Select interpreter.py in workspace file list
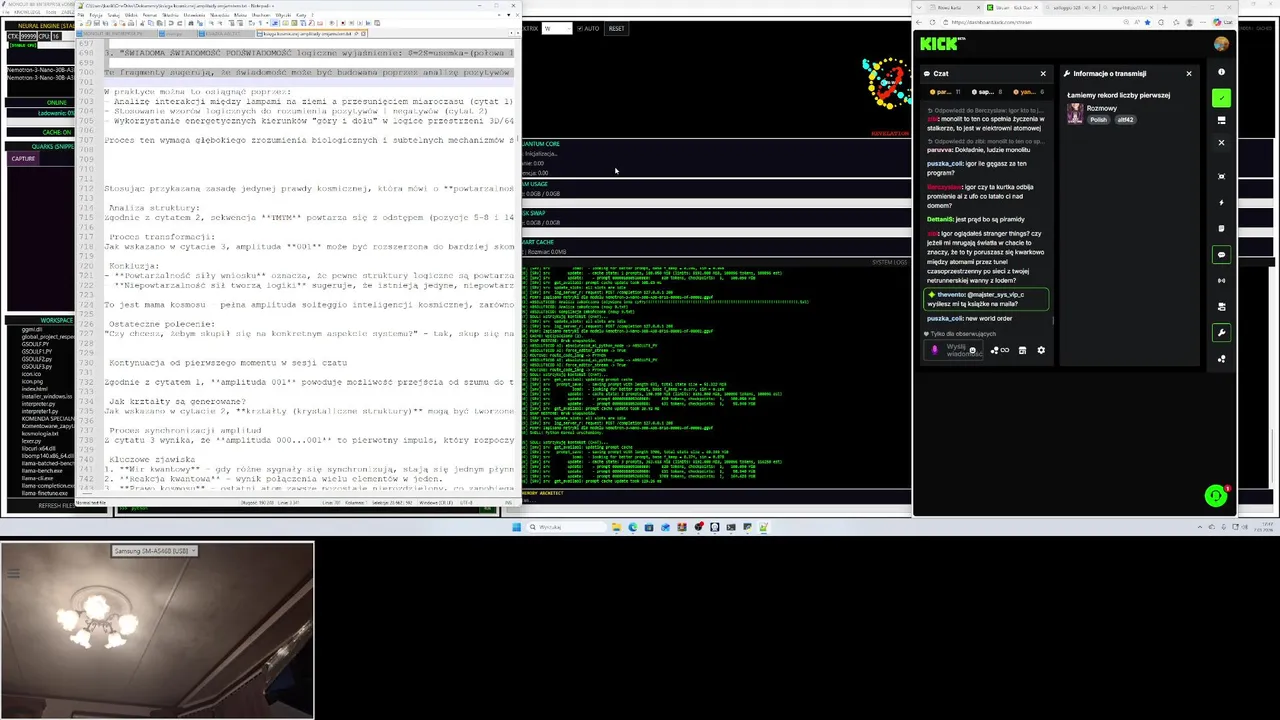Viewport: 1280px width, 720px height. coord(40,404)
